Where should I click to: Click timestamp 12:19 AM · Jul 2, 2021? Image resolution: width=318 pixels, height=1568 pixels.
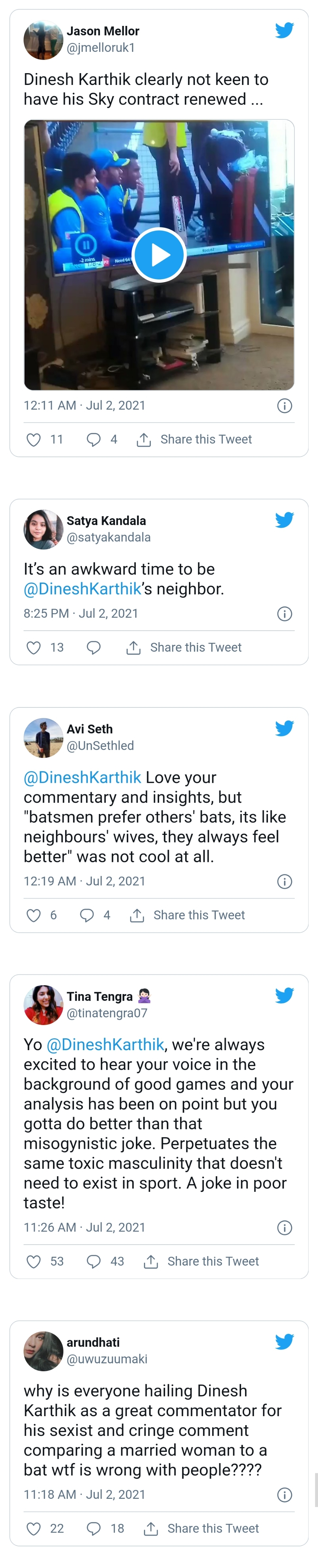point(84,881)
